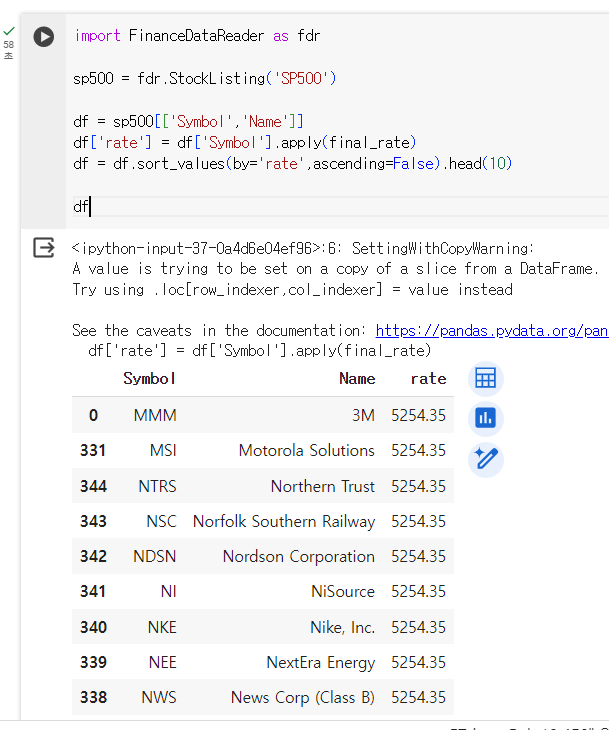Viewport: 609px width, 730px height.
Task: Click row index 344
Action: coord(93,487)
